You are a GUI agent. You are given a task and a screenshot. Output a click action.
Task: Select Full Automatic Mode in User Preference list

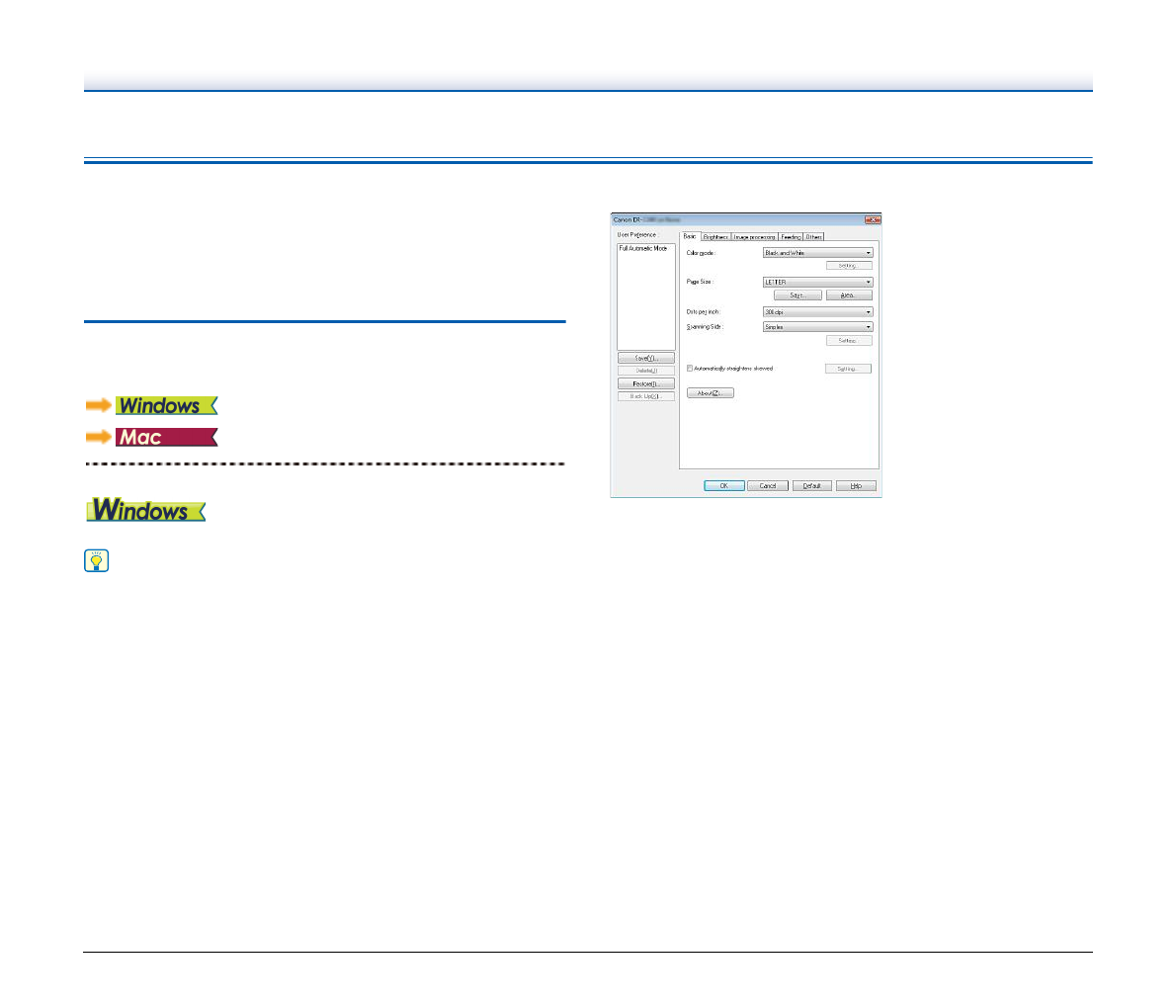pos(643,248)
